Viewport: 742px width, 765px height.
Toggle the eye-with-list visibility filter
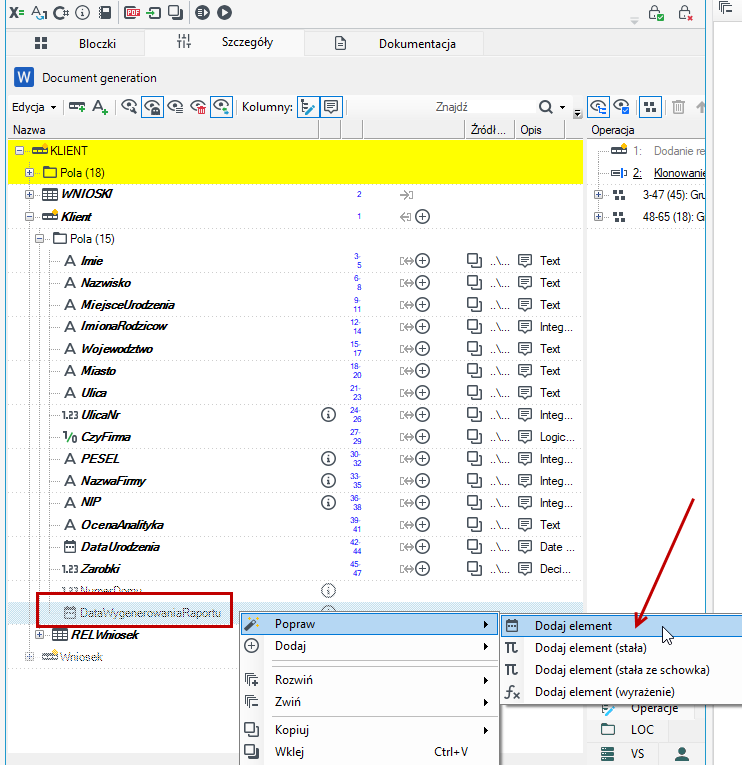coord(175,107)
